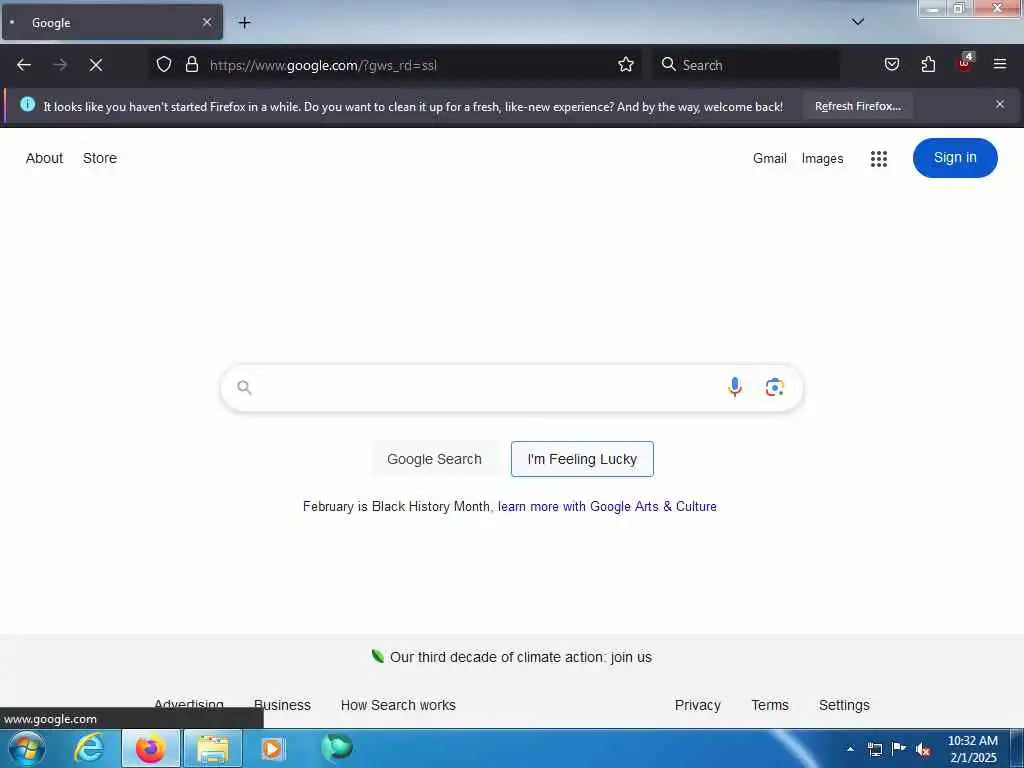
Task: Open the Windows Start menu
Action: [x=27, y=748]
